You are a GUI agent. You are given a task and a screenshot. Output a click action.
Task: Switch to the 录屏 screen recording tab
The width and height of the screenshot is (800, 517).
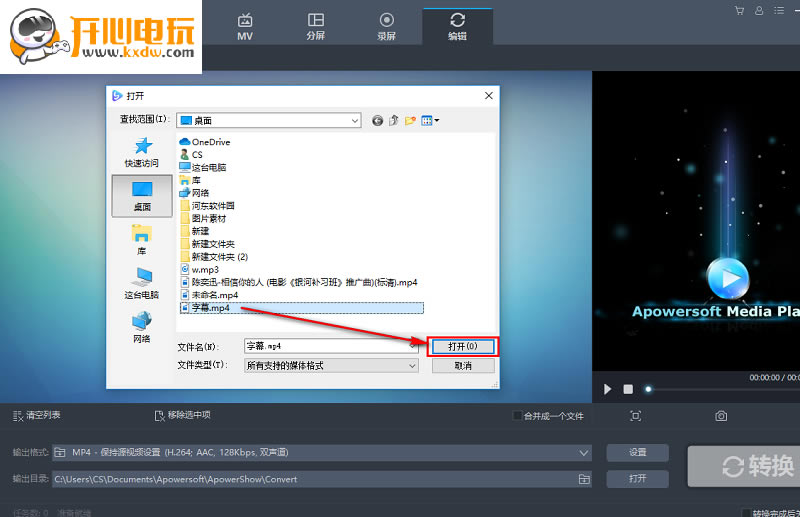click(386, 26)
